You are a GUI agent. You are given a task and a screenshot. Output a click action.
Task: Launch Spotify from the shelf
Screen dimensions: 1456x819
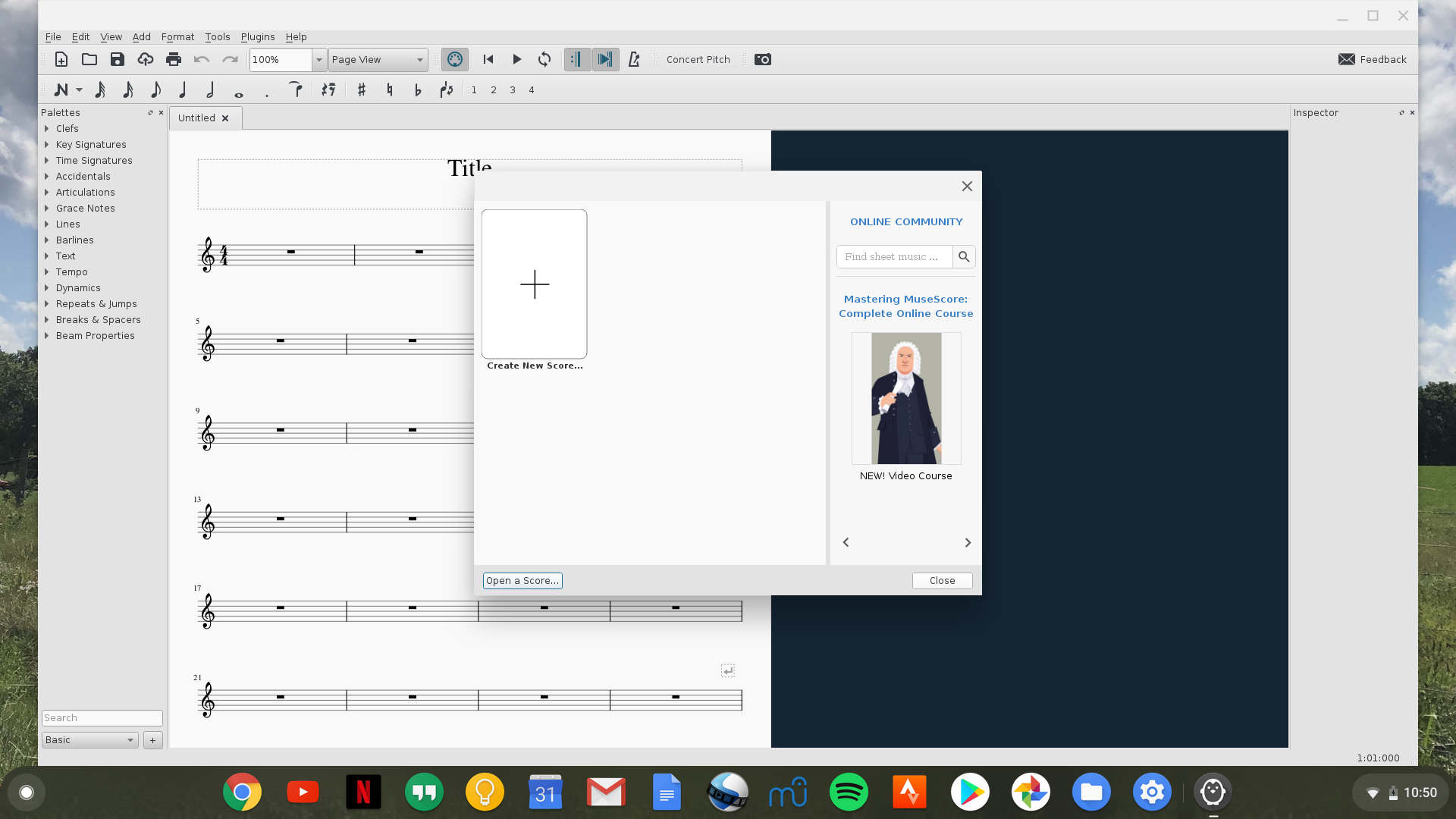click(849, 792)
